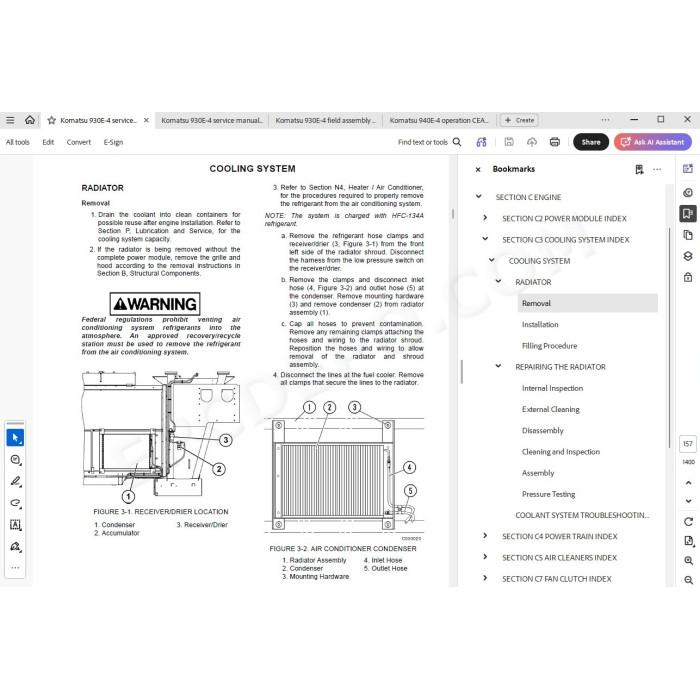Star the Komatsu 930E-4 service tab
The width and height of the screenshot is (700, 700).
(51, 120)
